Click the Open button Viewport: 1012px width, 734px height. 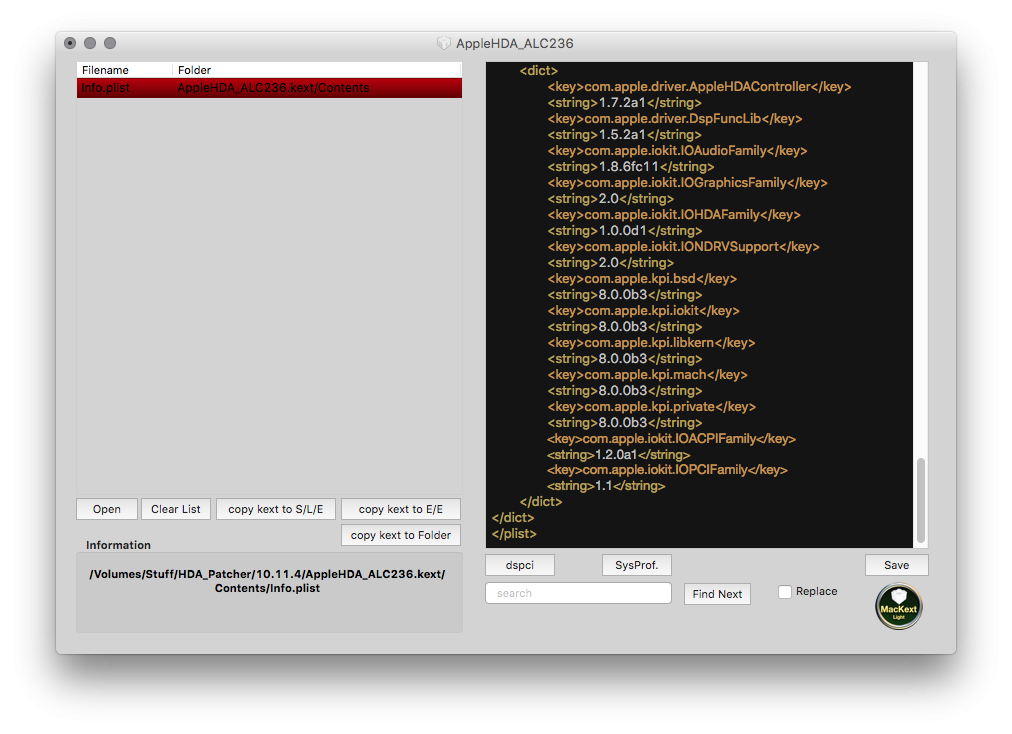coord(106,509)
